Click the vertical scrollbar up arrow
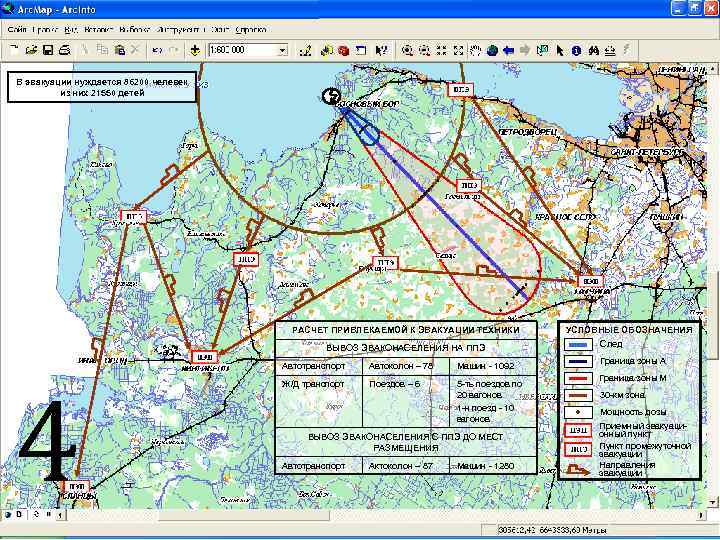The width and height of the screenshot is (720, 540). [x=712, y=69]
